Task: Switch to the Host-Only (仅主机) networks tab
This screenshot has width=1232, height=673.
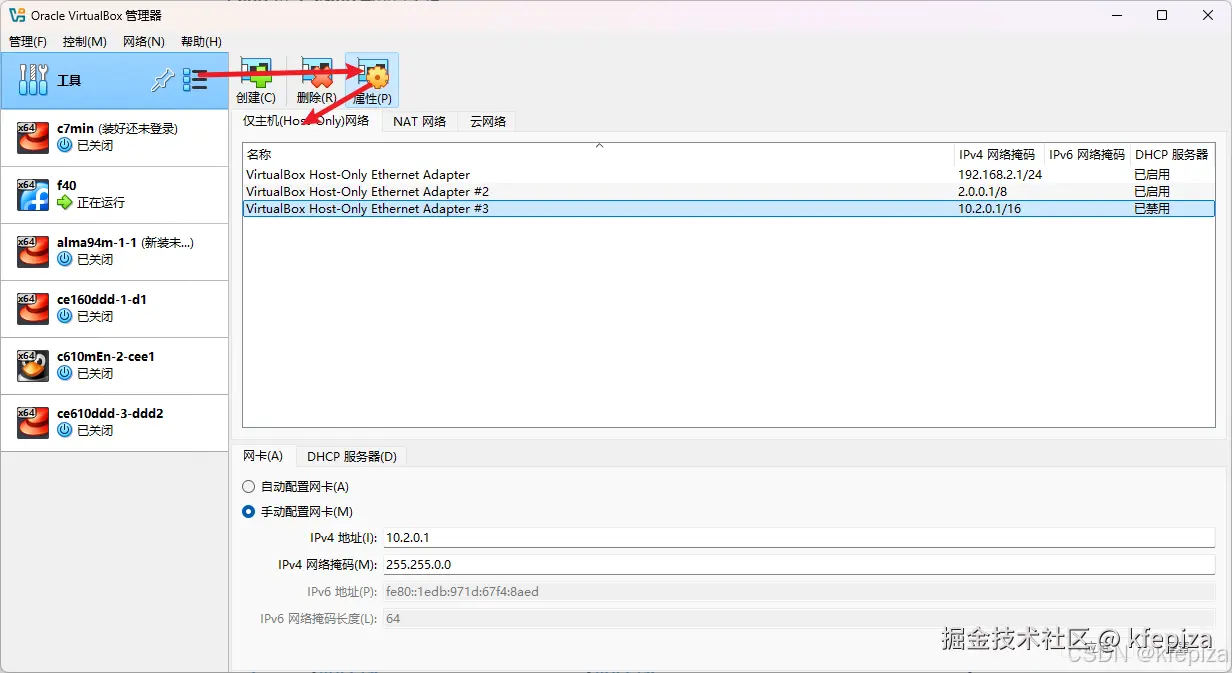Action: pyautogui.click(x=306, y=120)
